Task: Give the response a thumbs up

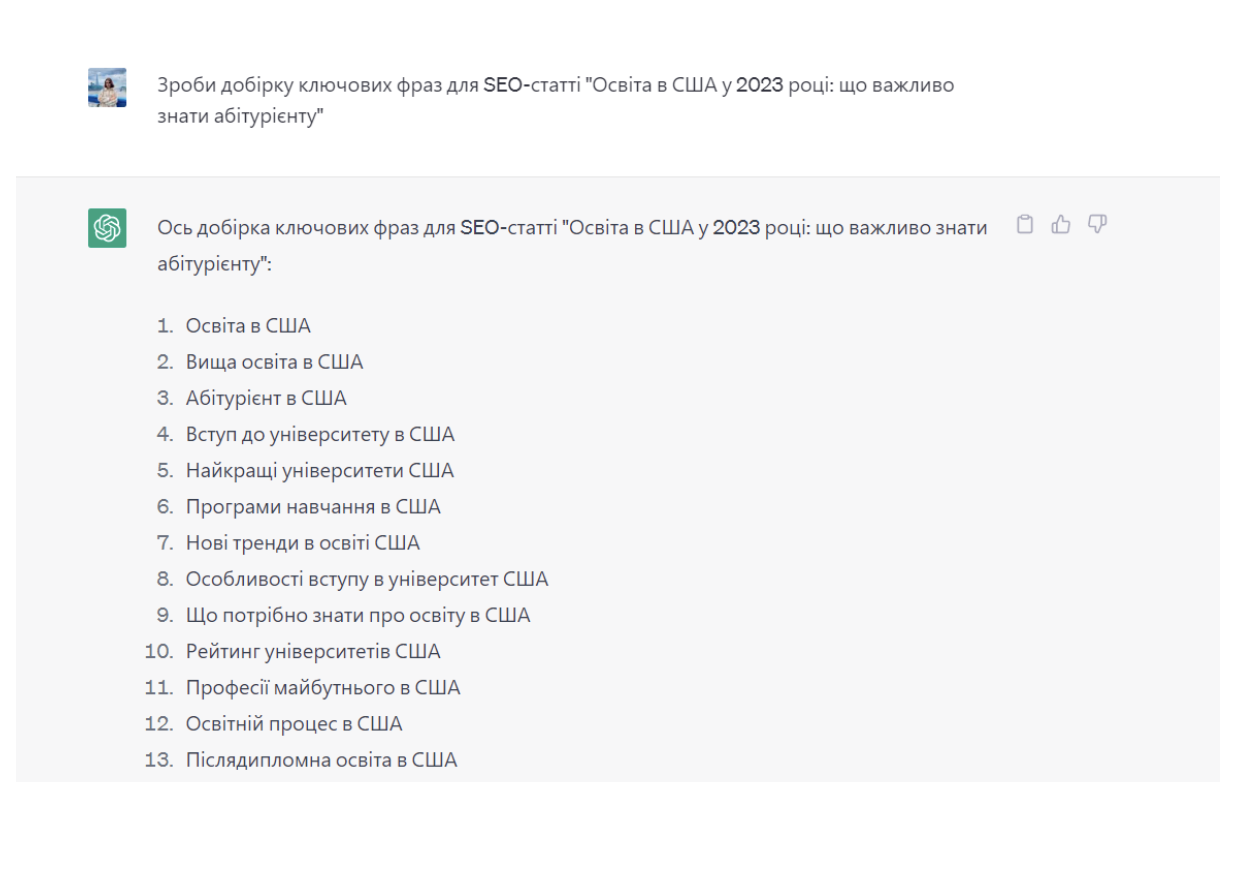Action: point(1061,225)
